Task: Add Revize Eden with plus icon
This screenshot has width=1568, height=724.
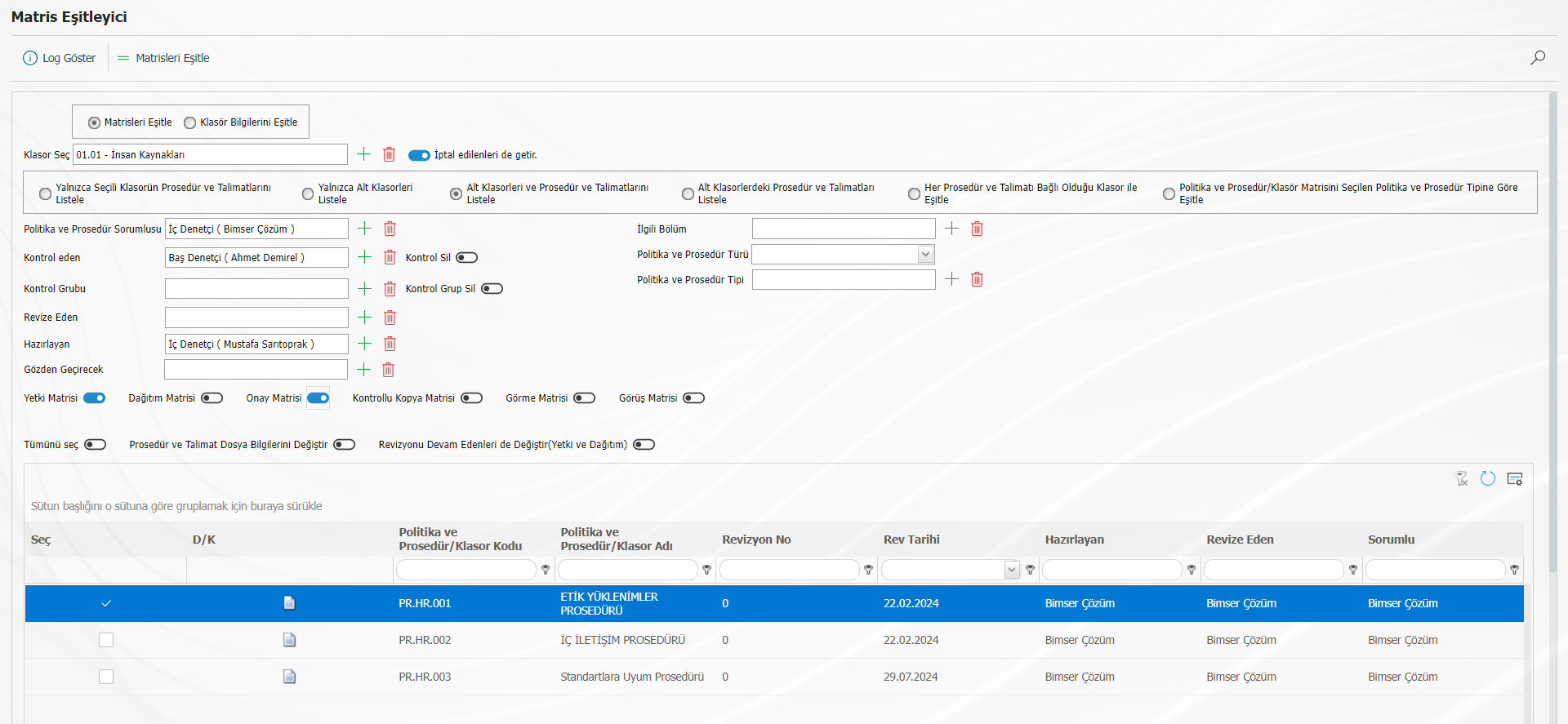Action: [x=365, y=318]
